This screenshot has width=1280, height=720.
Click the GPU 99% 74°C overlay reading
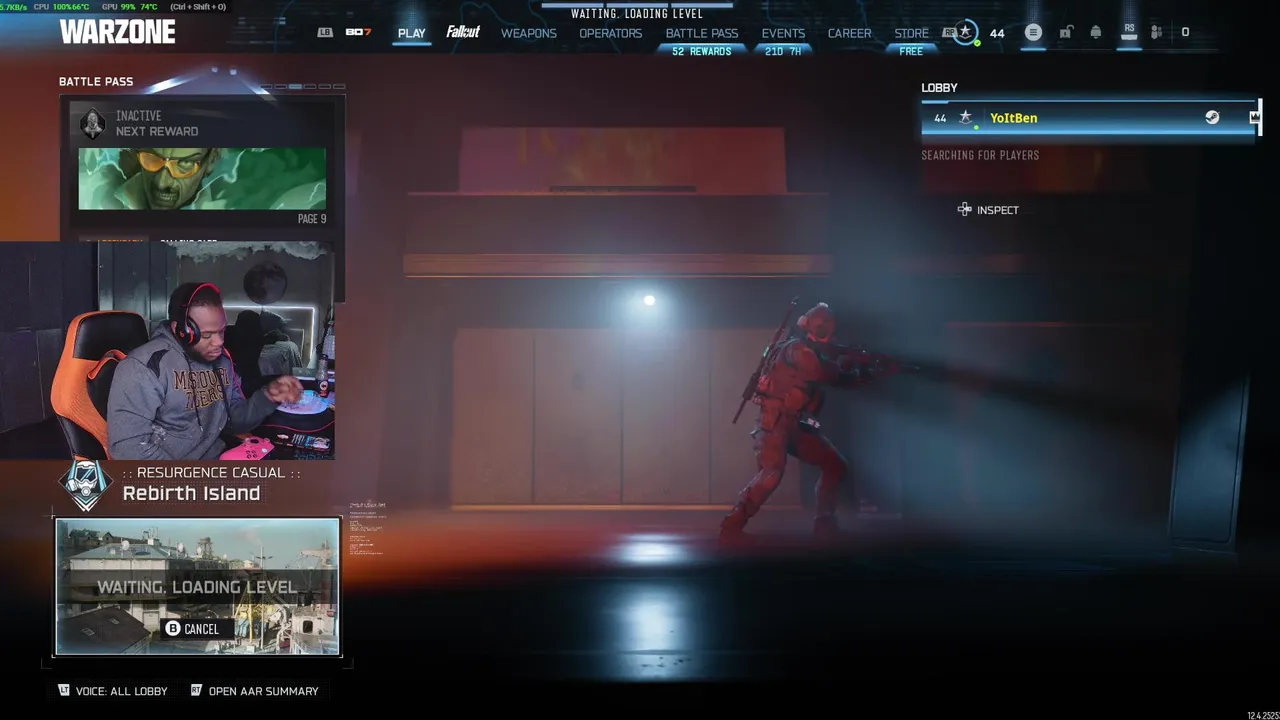coord(129,6)
